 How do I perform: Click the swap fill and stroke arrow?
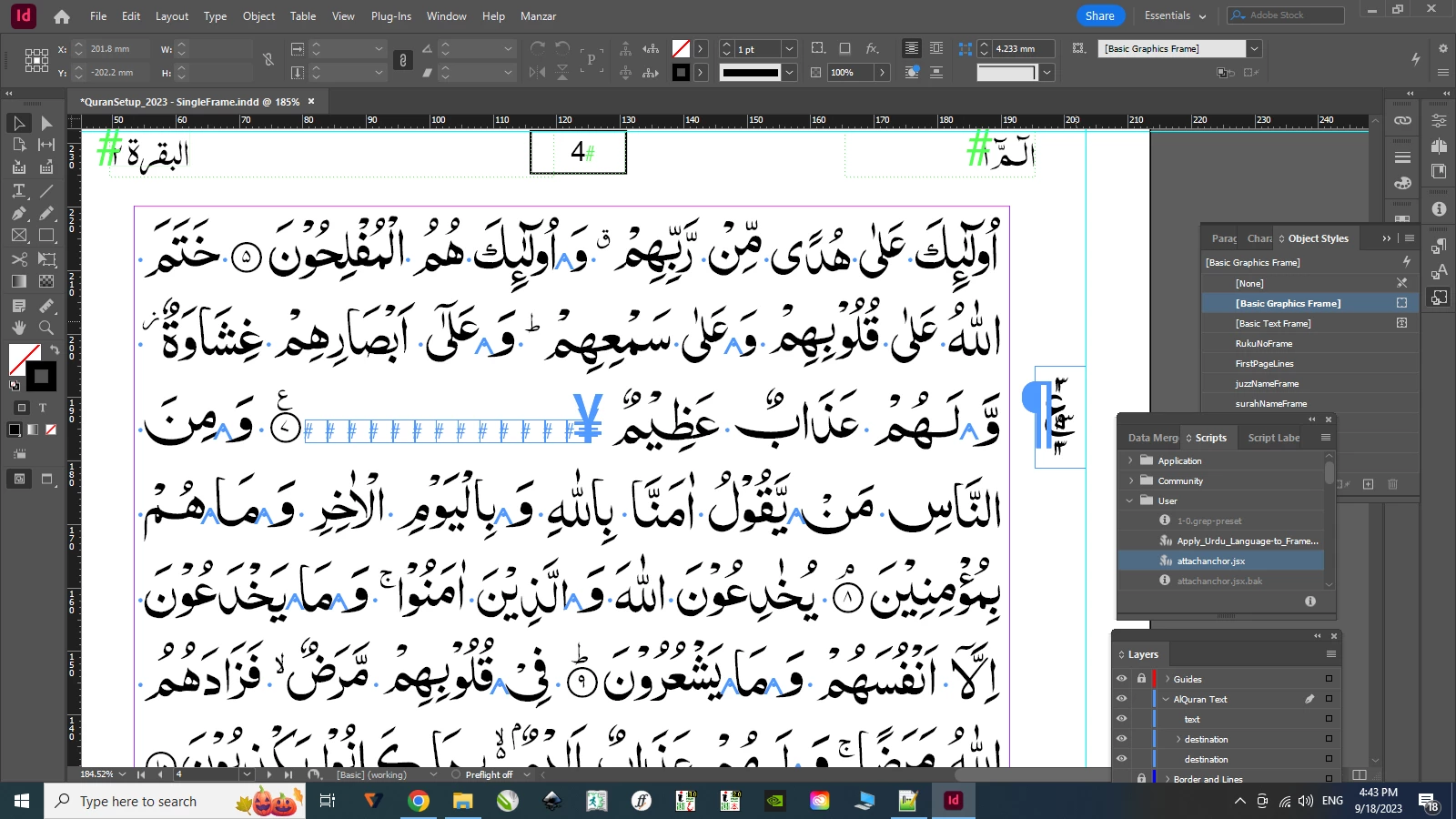54,349
